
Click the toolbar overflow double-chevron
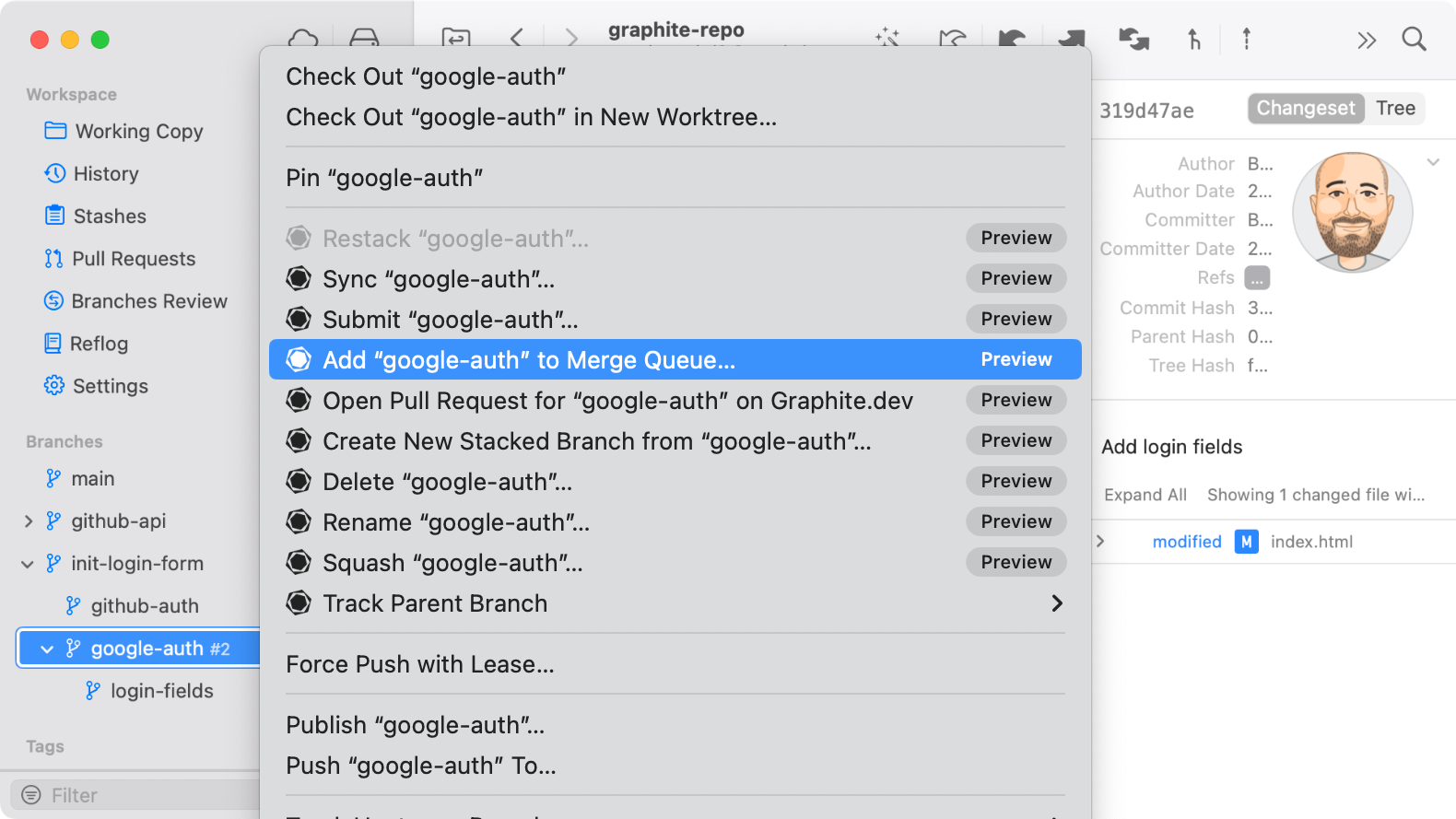(1366, 41)
